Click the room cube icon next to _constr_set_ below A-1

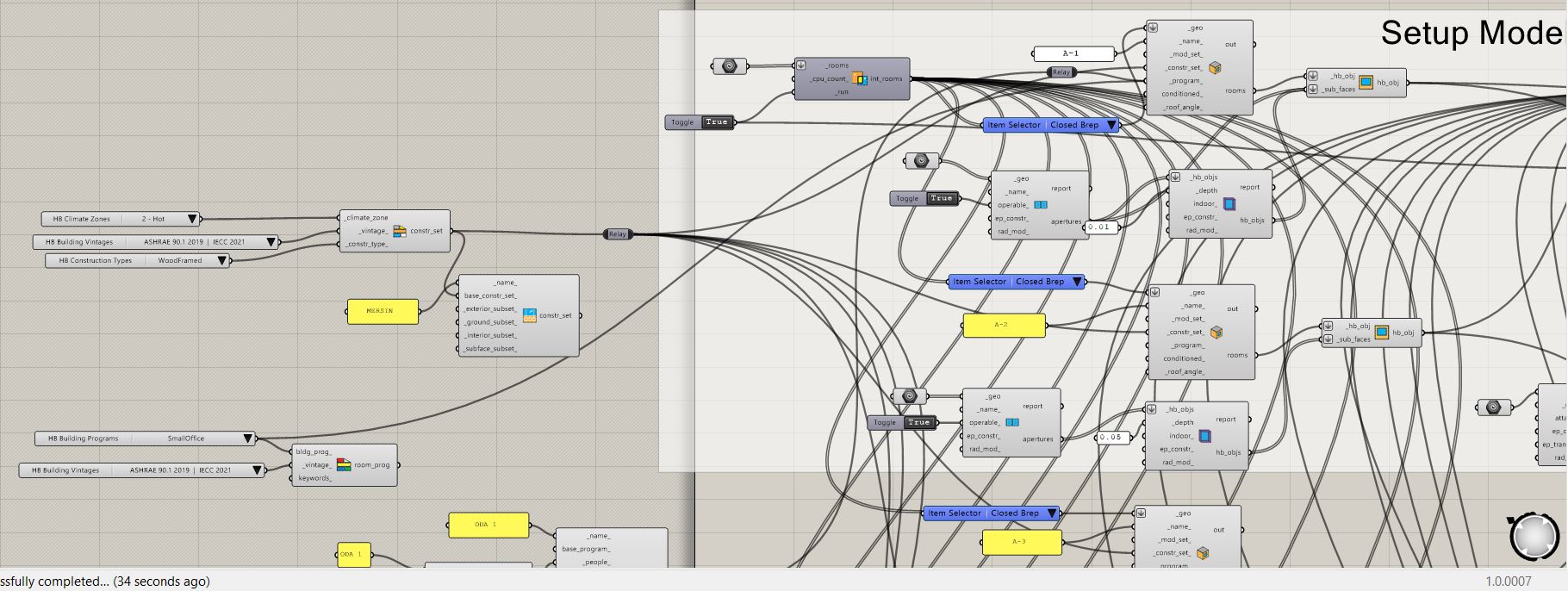pos(1215,68)
